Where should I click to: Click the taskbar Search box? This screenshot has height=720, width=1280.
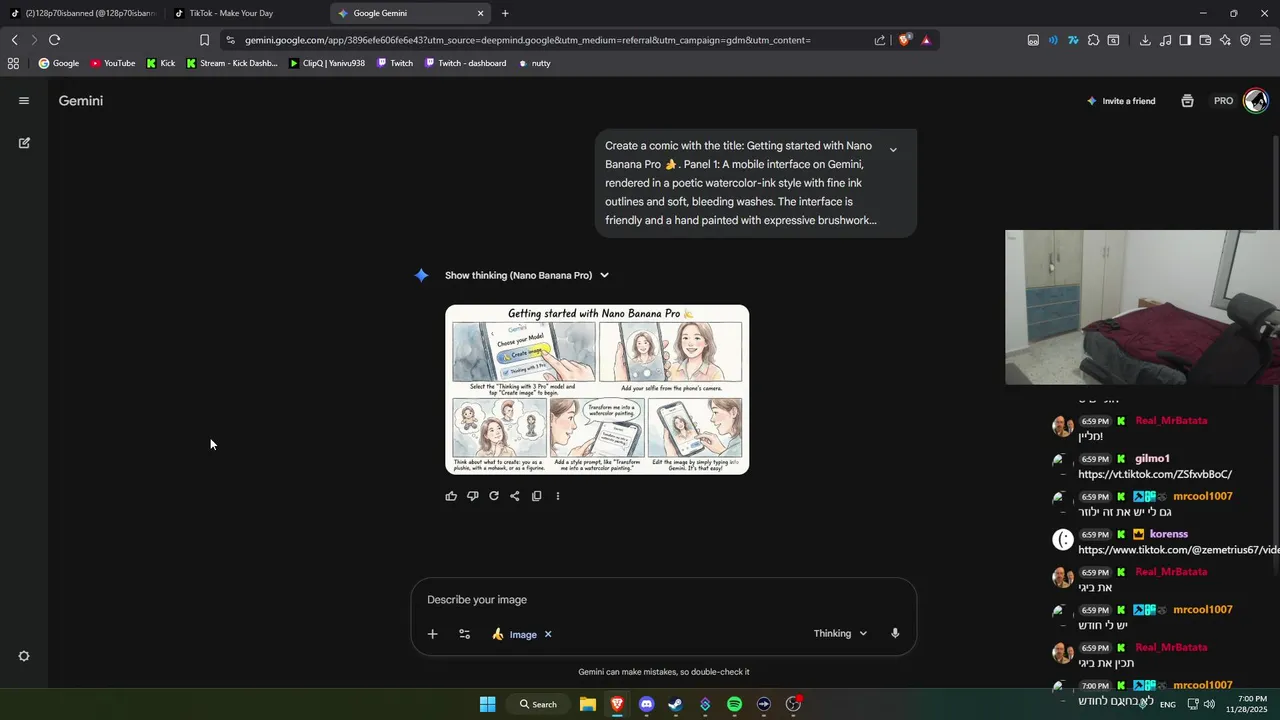(x=537, y=704)
